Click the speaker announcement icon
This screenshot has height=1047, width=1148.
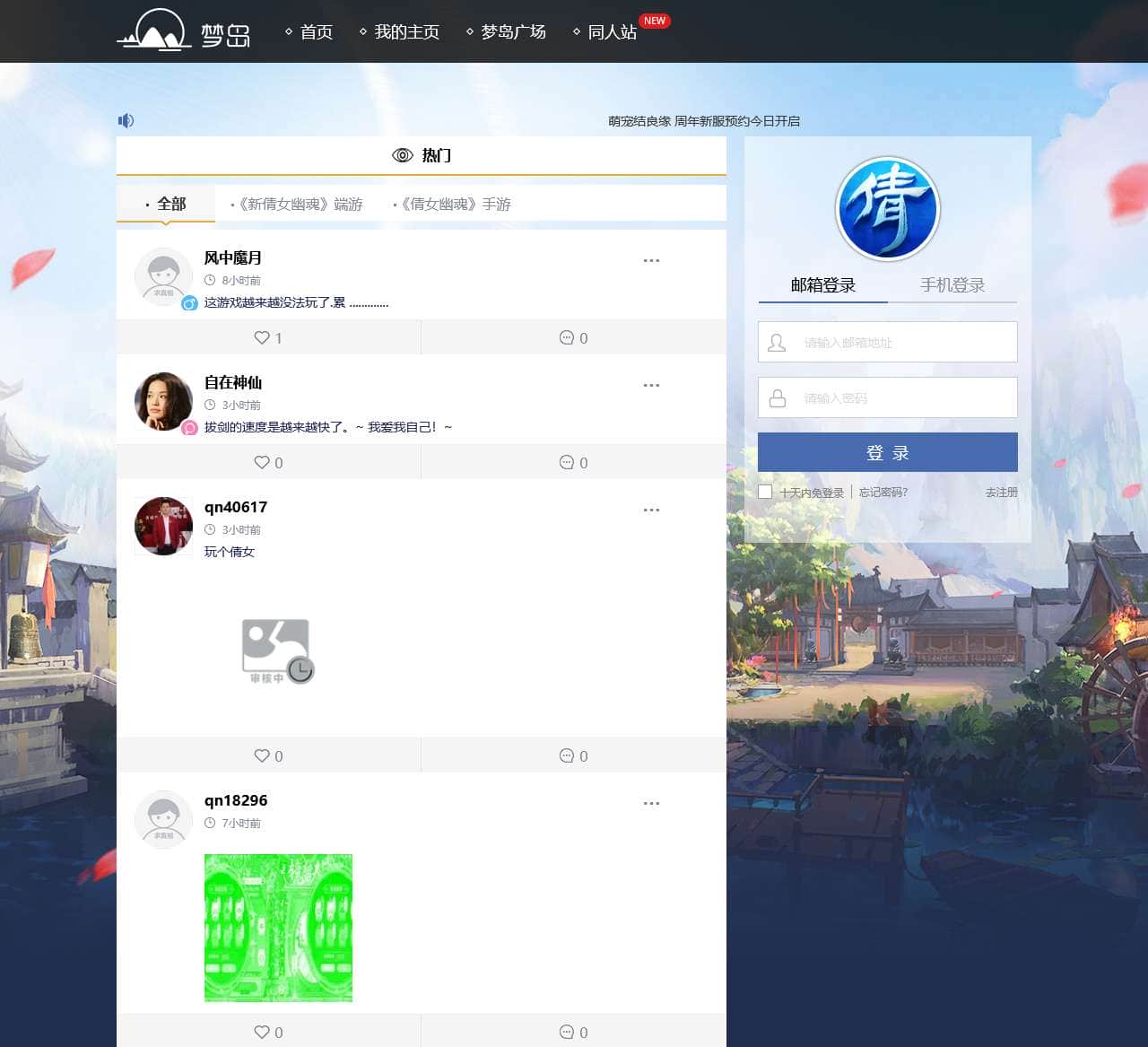pos(126,120)
